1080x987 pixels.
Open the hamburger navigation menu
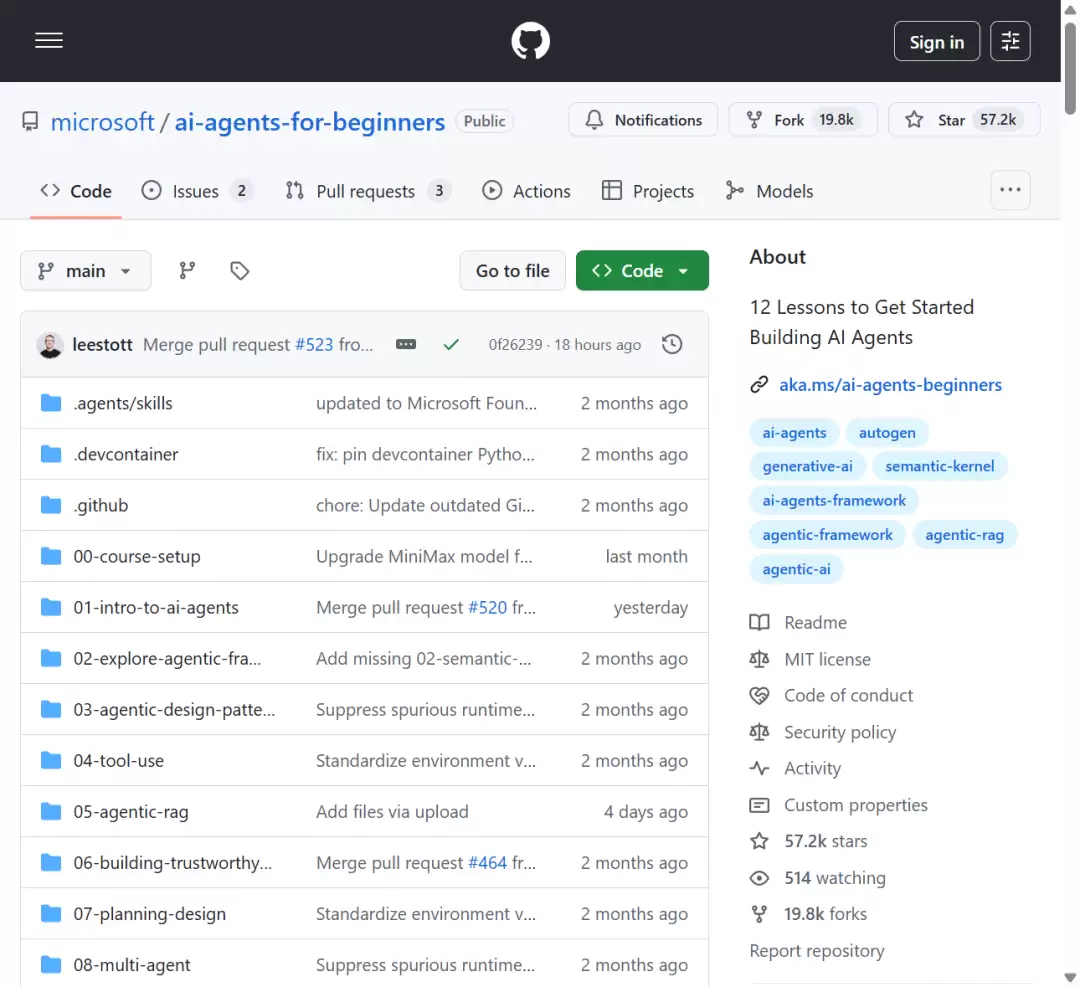click(49, 41)
